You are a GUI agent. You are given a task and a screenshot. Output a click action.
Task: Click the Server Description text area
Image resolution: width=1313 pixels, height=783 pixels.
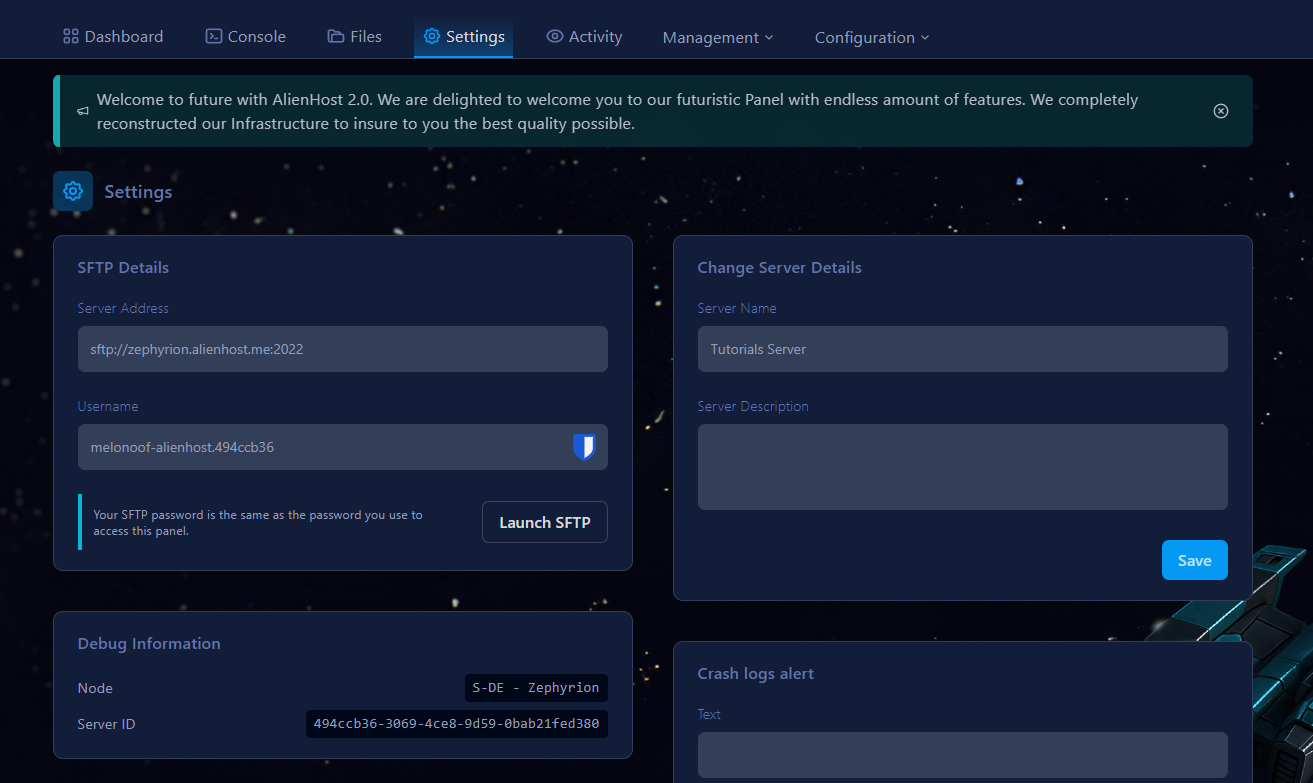pos(963,467)
